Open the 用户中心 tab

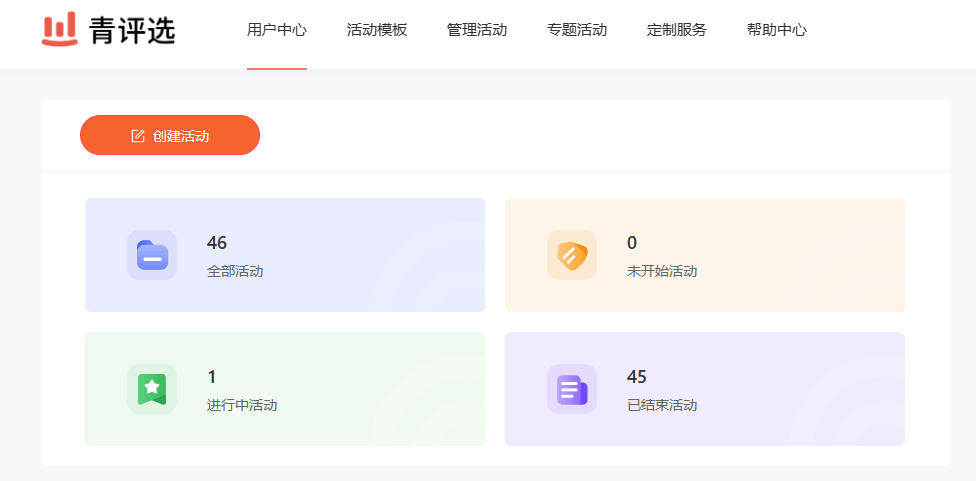(x=277, y=30)
